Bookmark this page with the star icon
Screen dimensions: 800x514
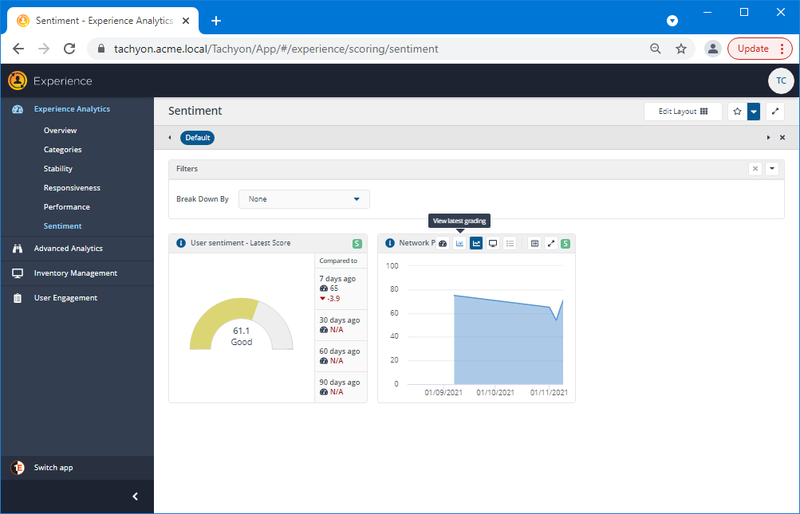pos(681,49)
